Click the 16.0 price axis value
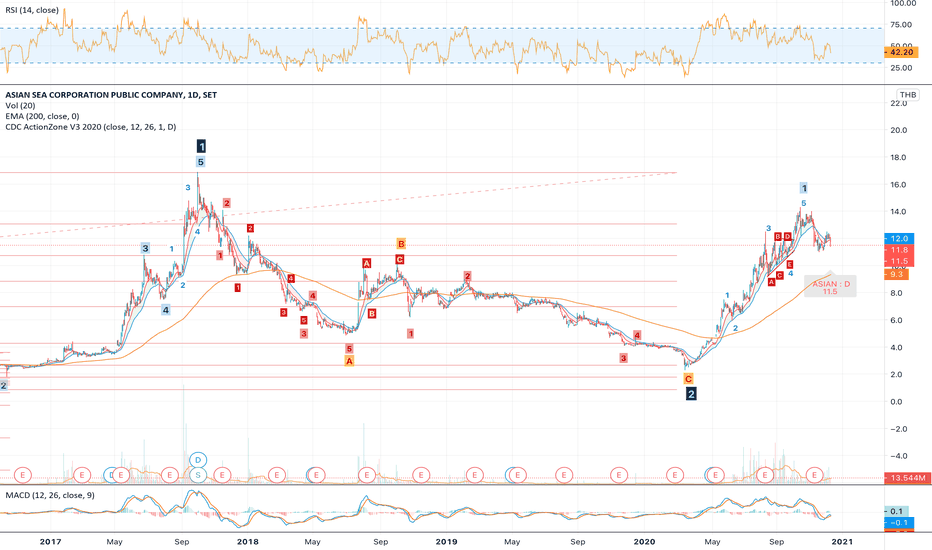 pos(898,185)
